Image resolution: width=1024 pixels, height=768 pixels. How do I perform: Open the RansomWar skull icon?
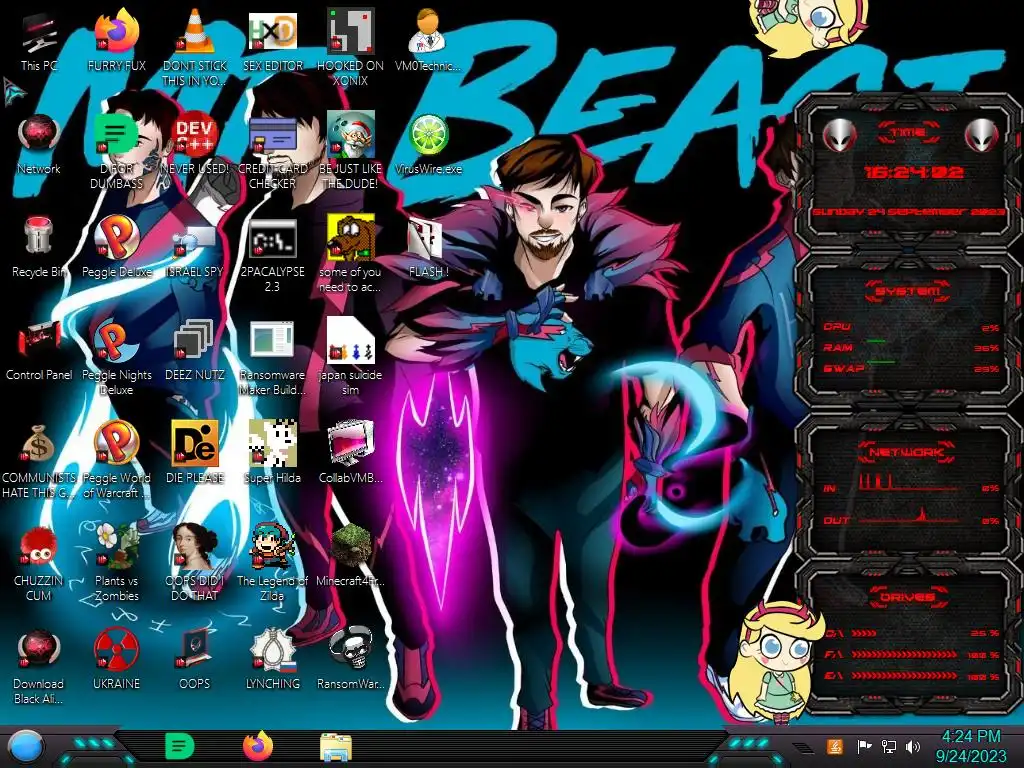[351, 660]
